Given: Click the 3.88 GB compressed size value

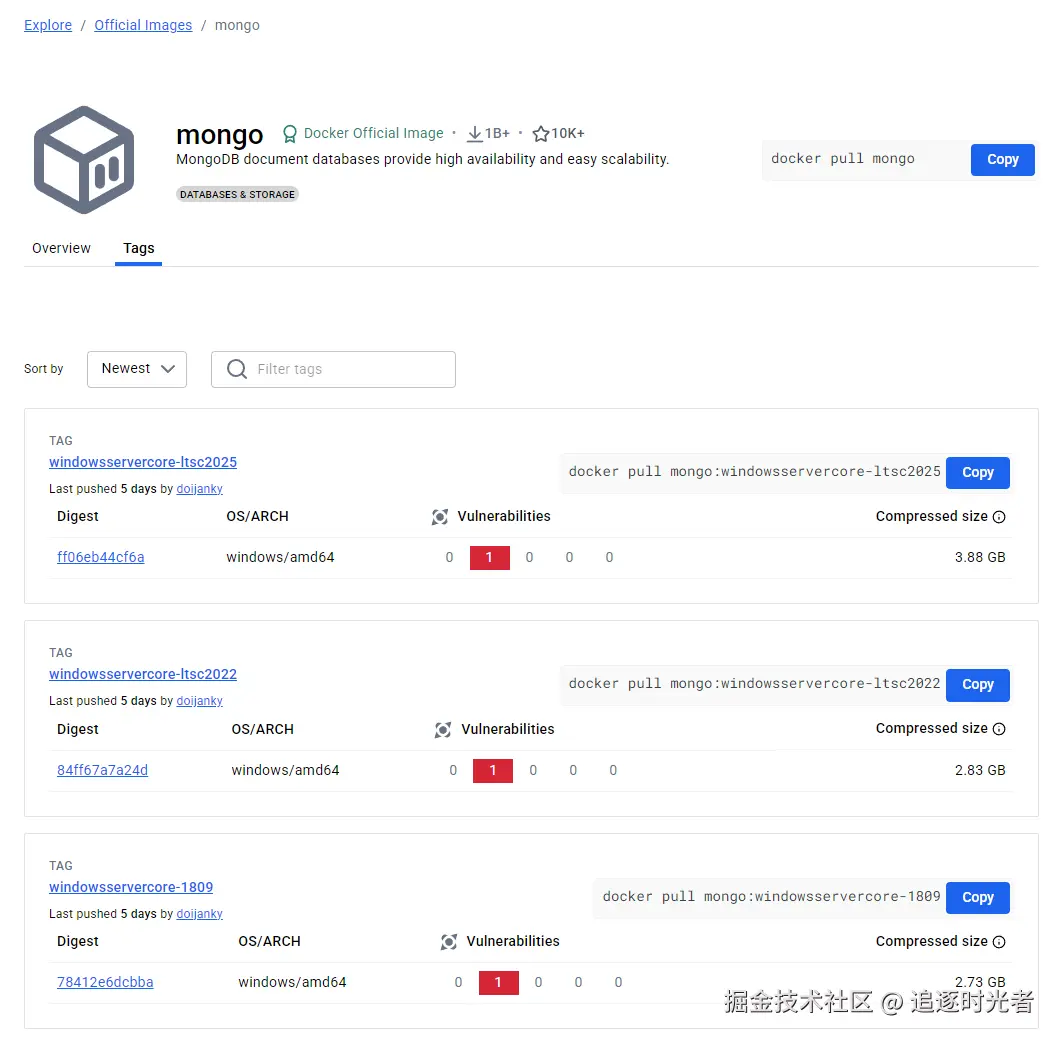Looking at the screenshot, I should click(980, 557).
